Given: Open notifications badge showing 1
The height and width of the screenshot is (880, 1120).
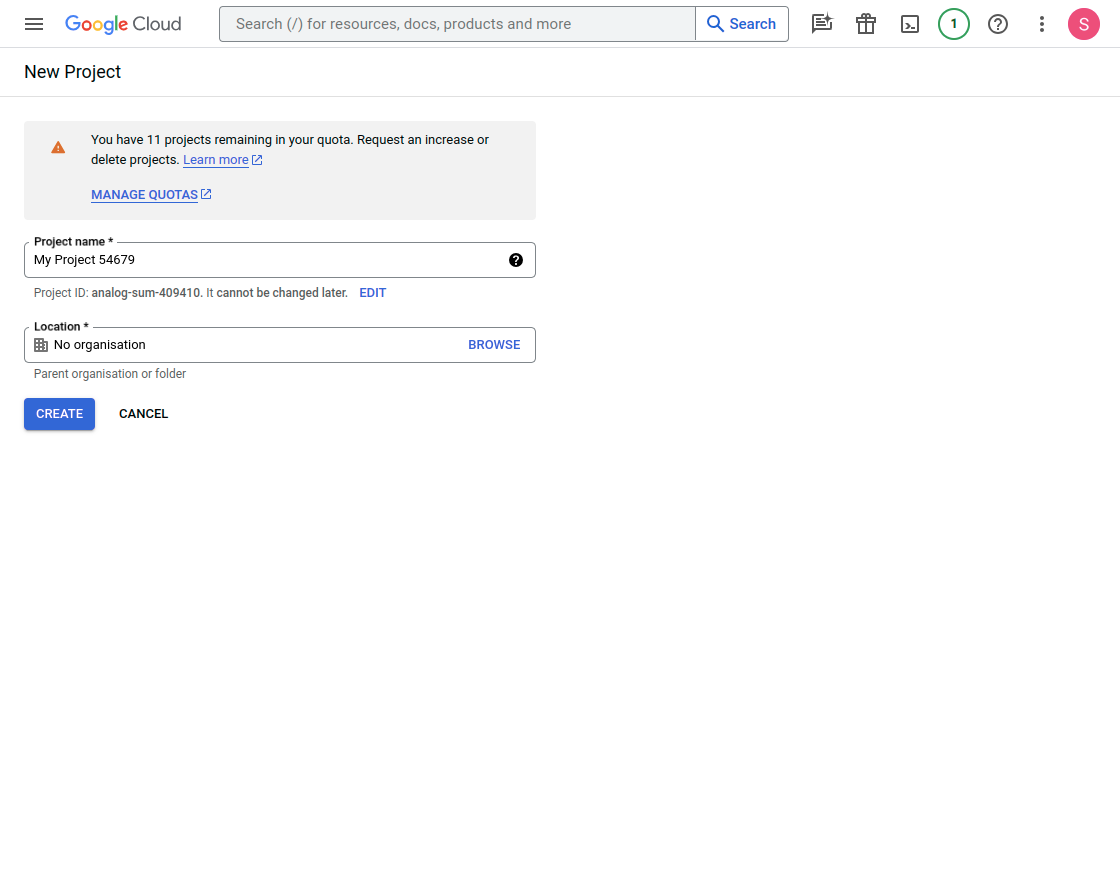Looking at the screenshot, I should [x=954, y=24].
